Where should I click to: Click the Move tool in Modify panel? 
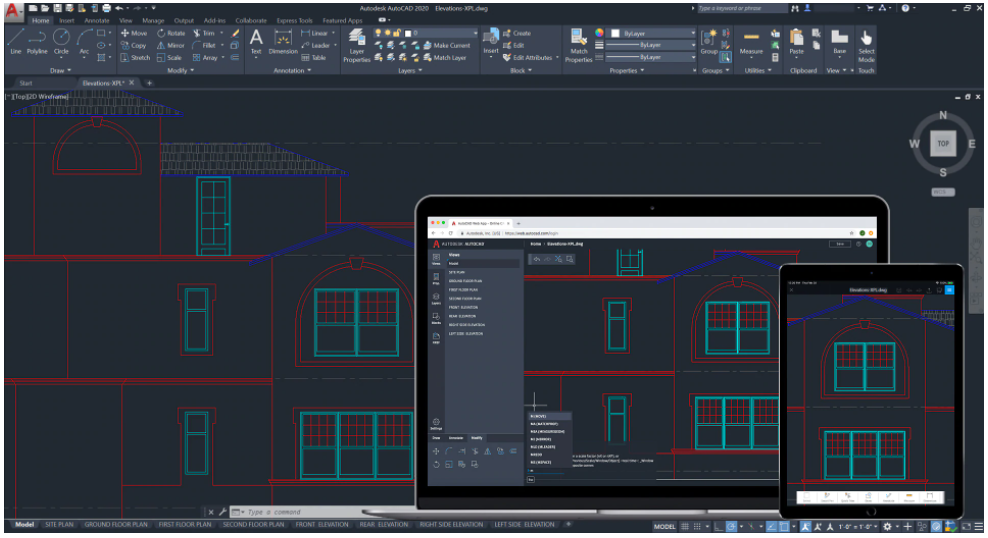pyautogui.click(x=134, y=33)
